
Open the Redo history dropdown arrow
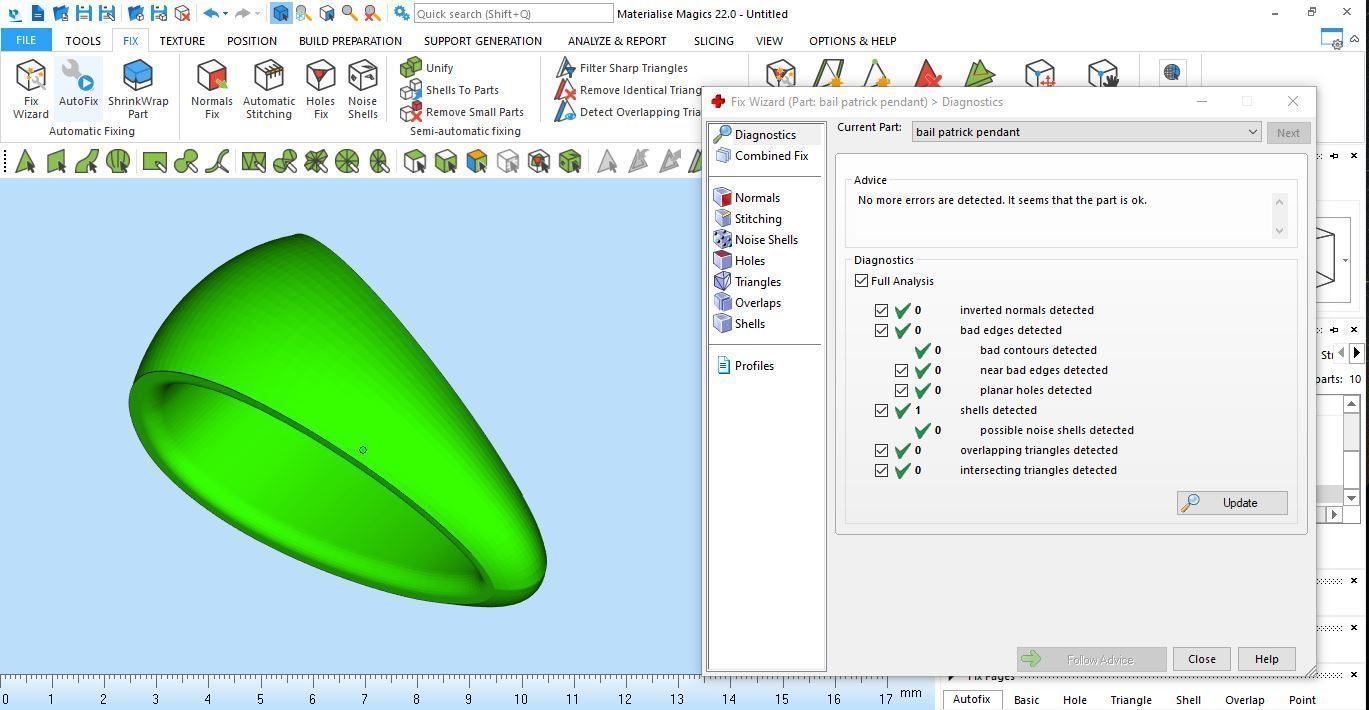pos(257,14)
